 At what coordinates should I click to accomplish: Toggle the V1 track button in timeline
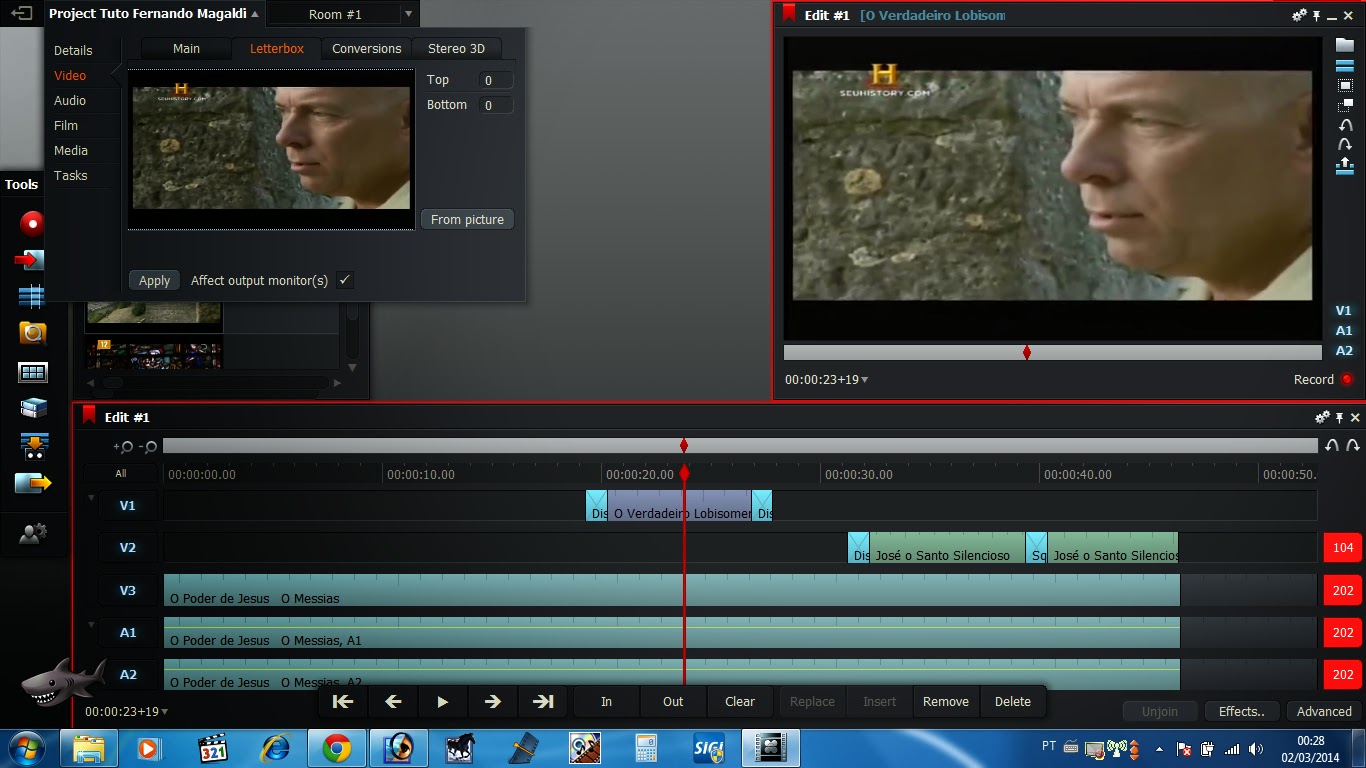[128, 506]
